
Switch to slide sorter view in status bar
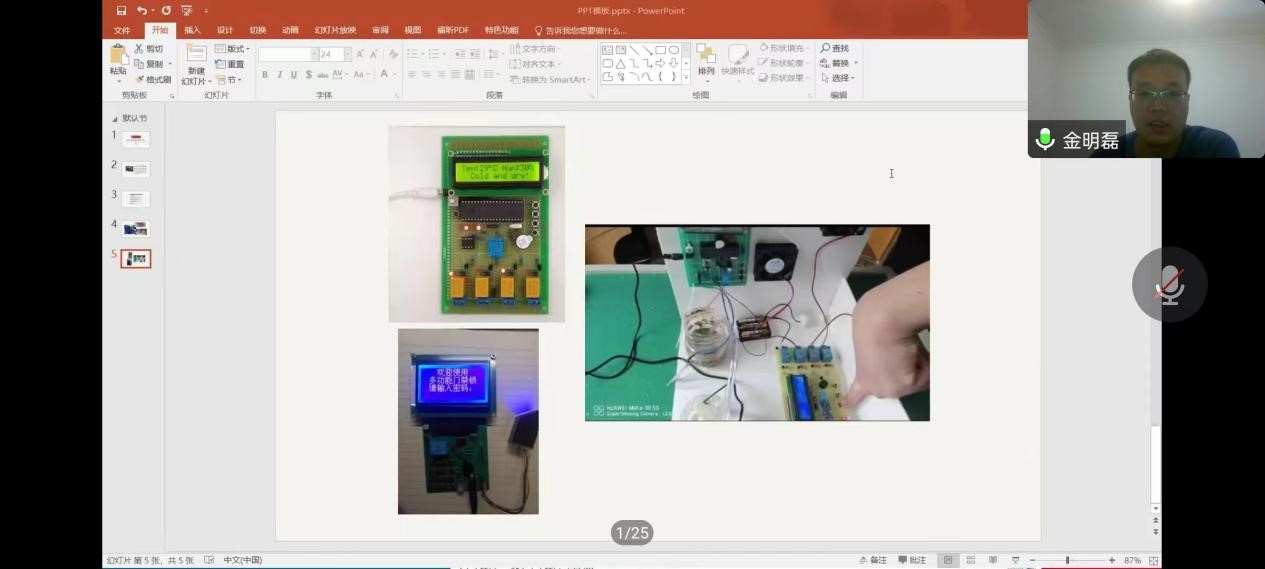point(970,560)
